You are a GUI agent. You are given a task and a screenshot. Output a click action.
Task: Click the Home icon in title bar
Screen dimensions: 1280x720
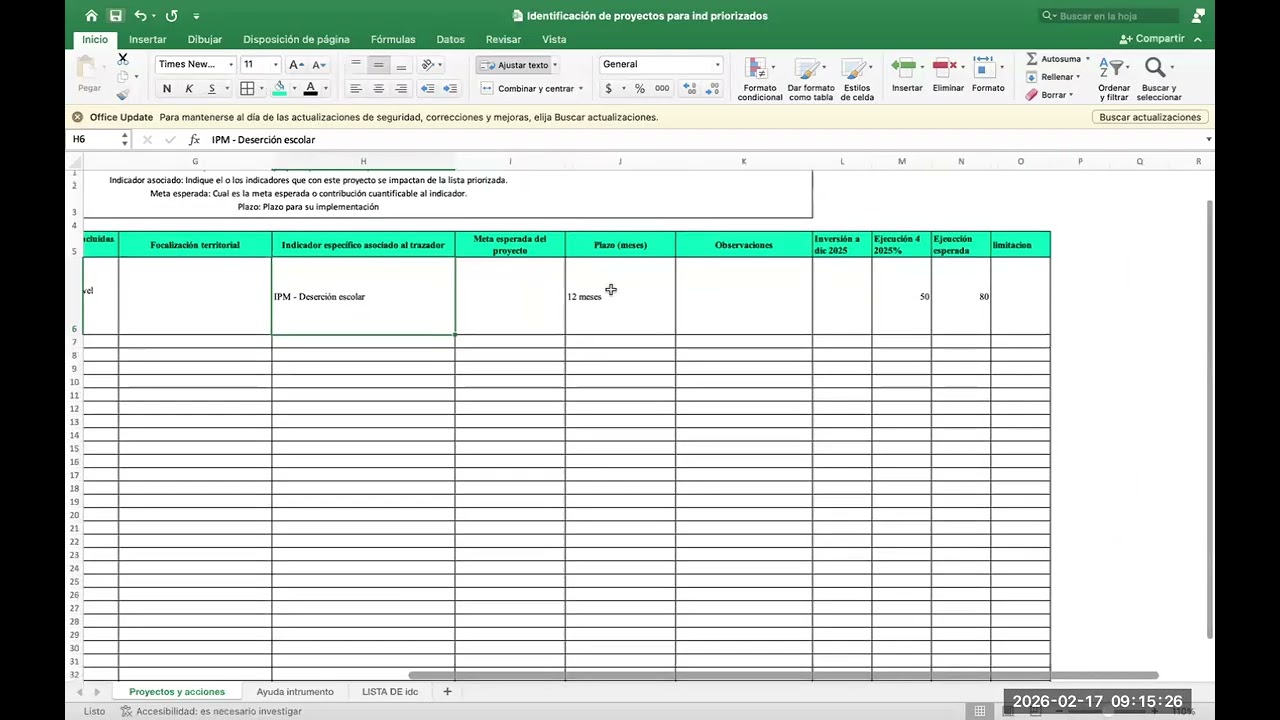(92, 16)
